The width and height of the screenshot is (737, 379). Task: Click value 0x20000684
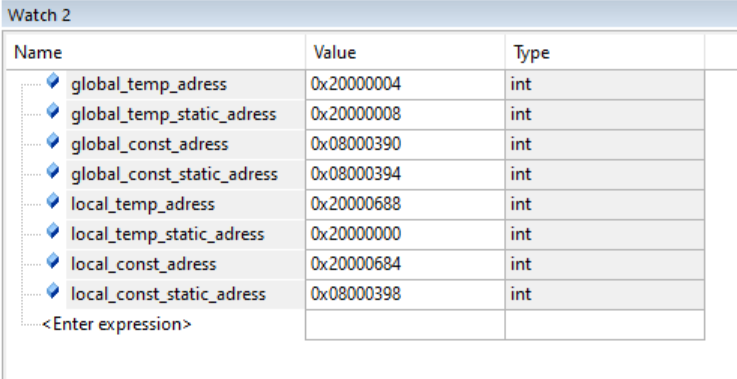click(x=356, y=265)
